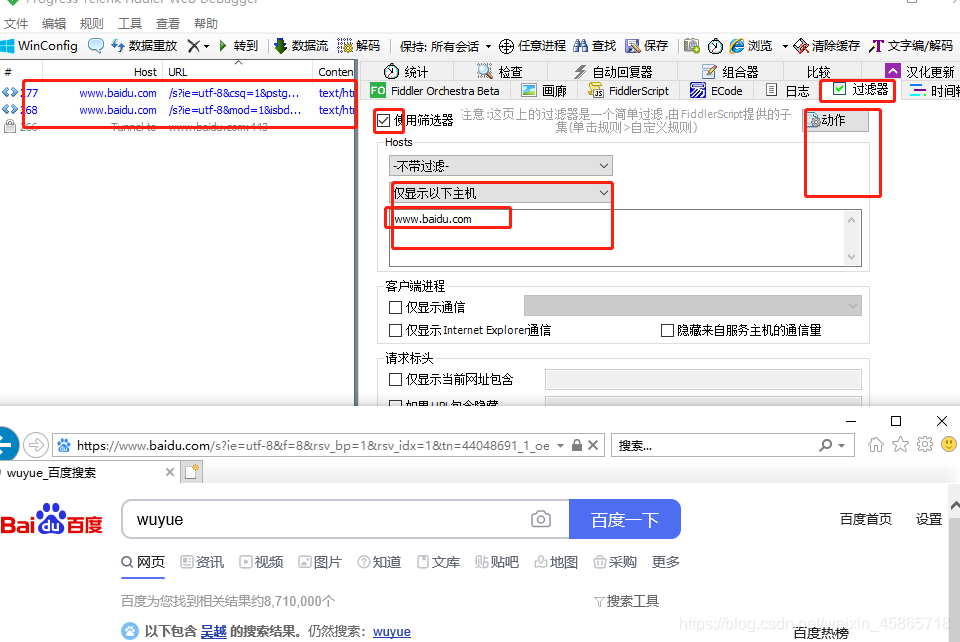The width and height of the screenshot is (960, 642).
Task: Click 百度一下 search button
Action: (624, 519)
